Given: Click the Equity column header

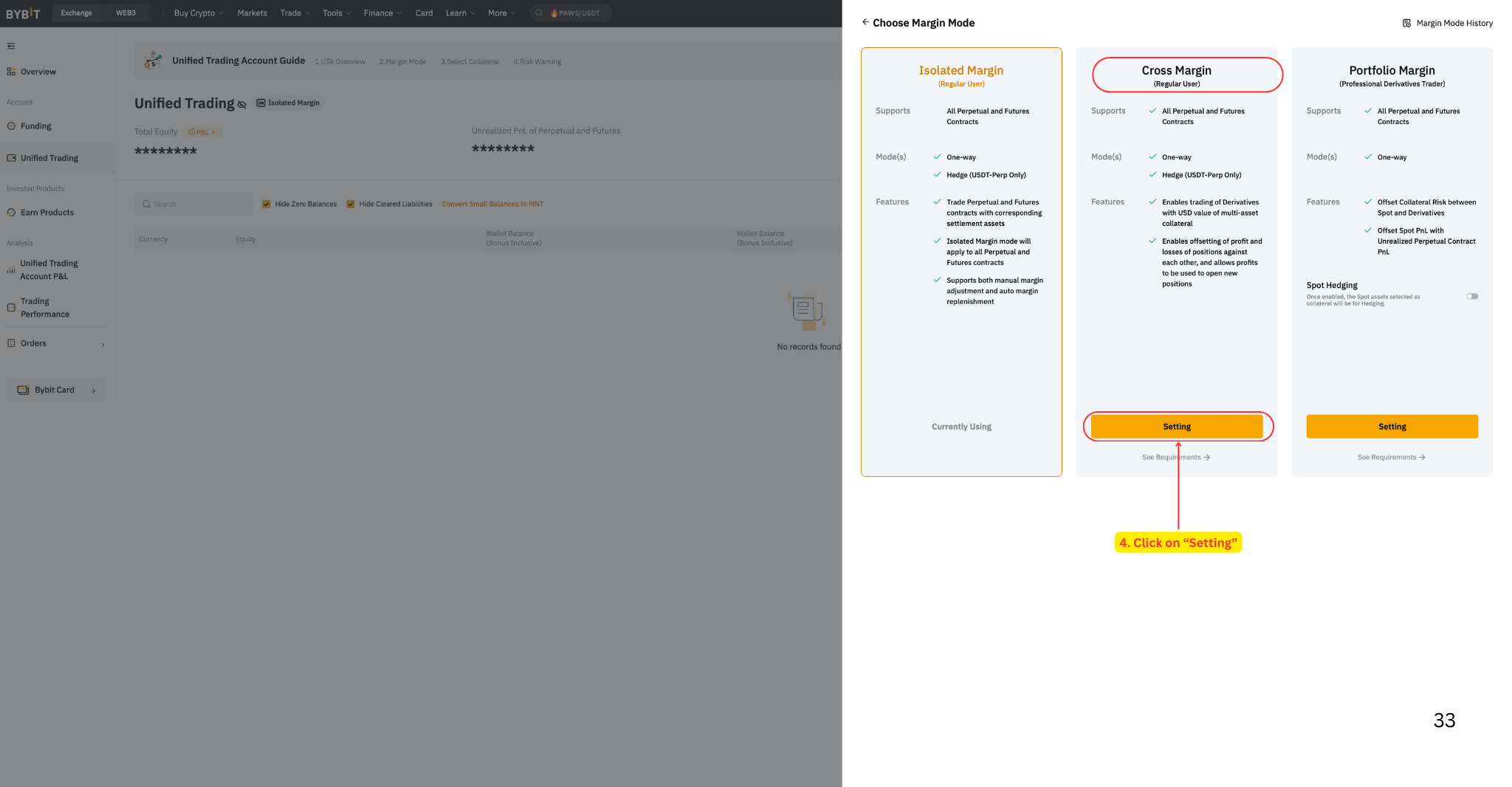Looking at the screenshot, I should 245,239.
